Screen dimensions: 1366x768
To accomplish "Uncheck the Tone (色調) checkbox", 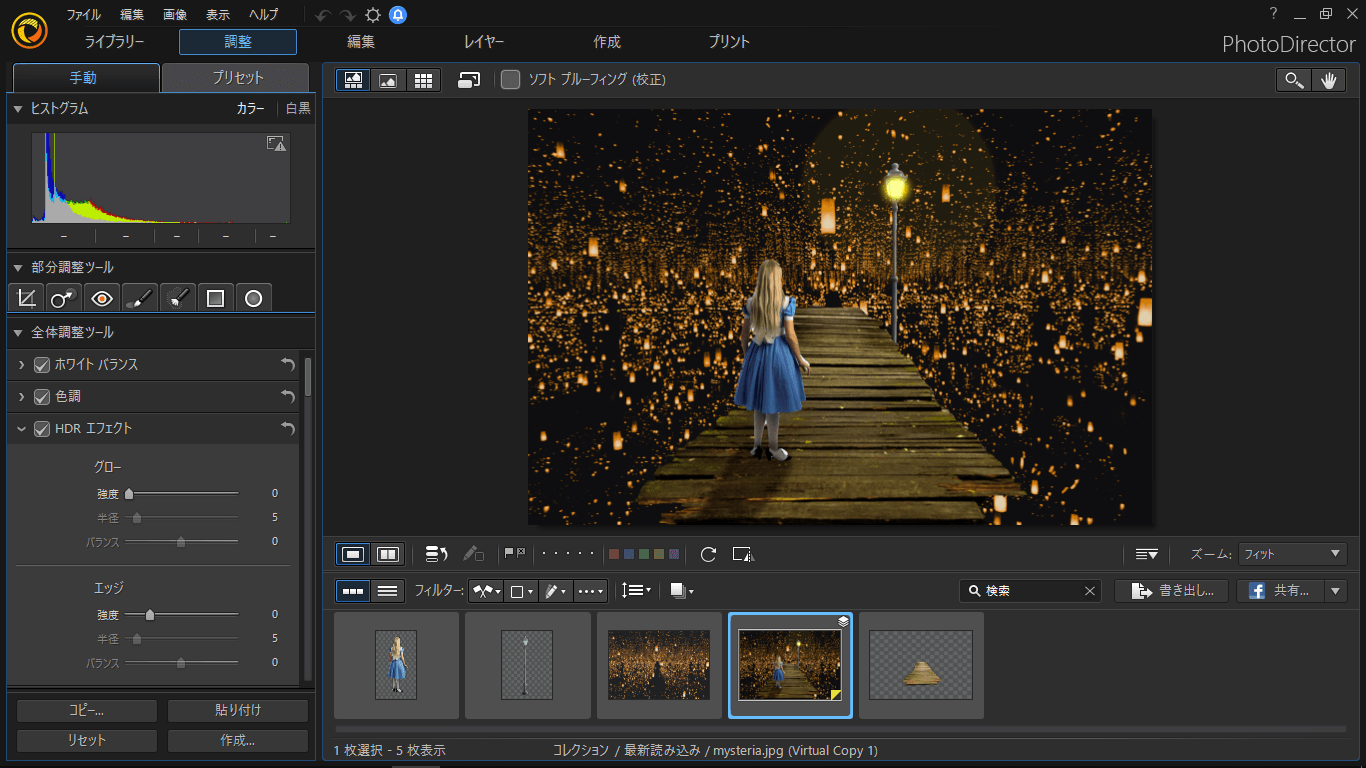I will [x=42, y=397].
